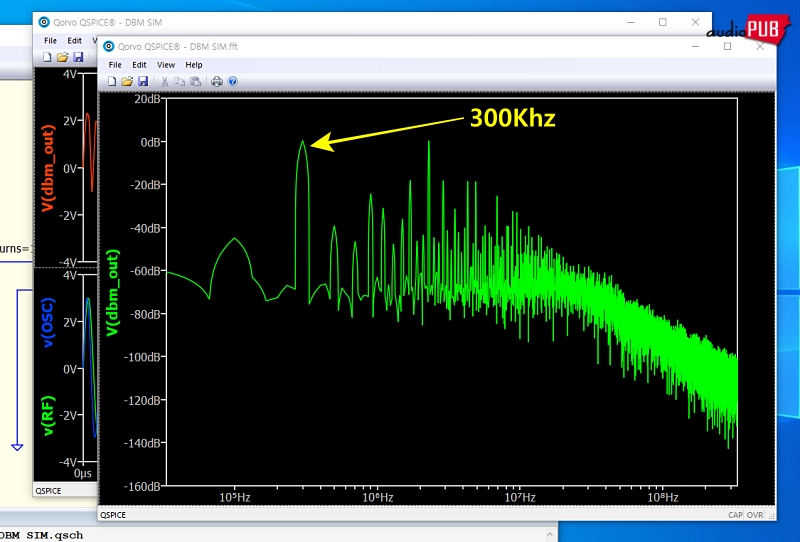The image size is (800, 542).
Task: Click the -100dB y-axis label
Action: [142, 357]
